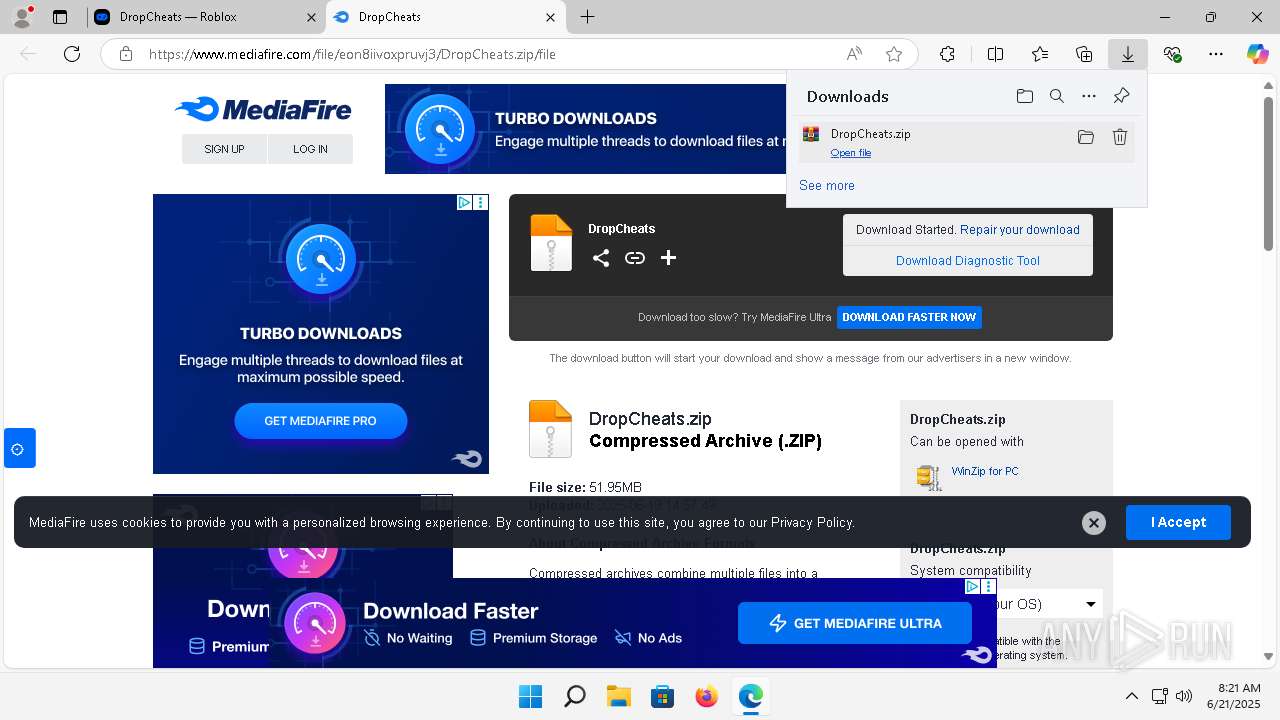Screen dimensions: 1280x720
Task: Open Microsoft Store from taskbar
Action: point(662,696)
